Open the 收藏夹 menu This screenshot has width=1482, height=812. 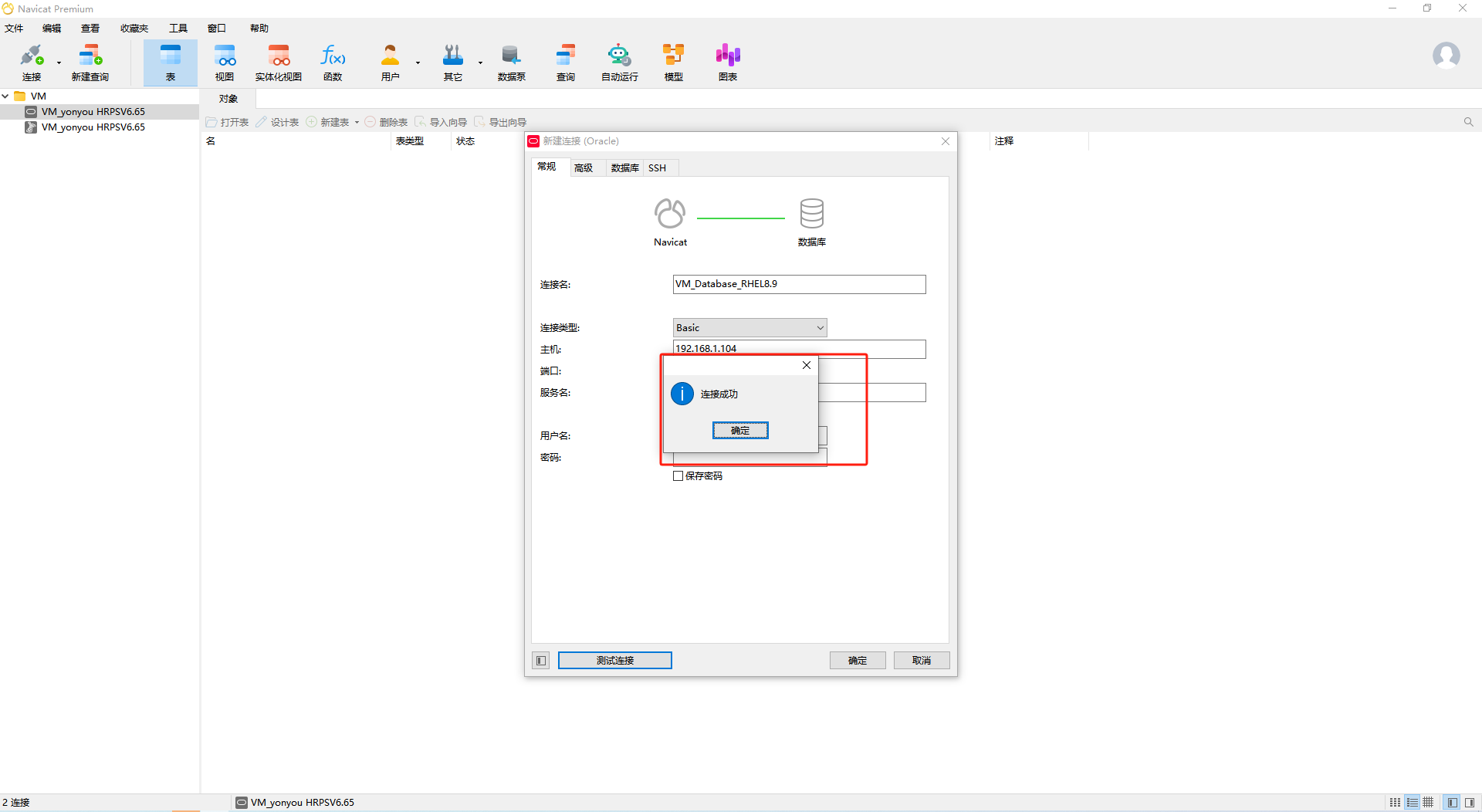point(134,29)
